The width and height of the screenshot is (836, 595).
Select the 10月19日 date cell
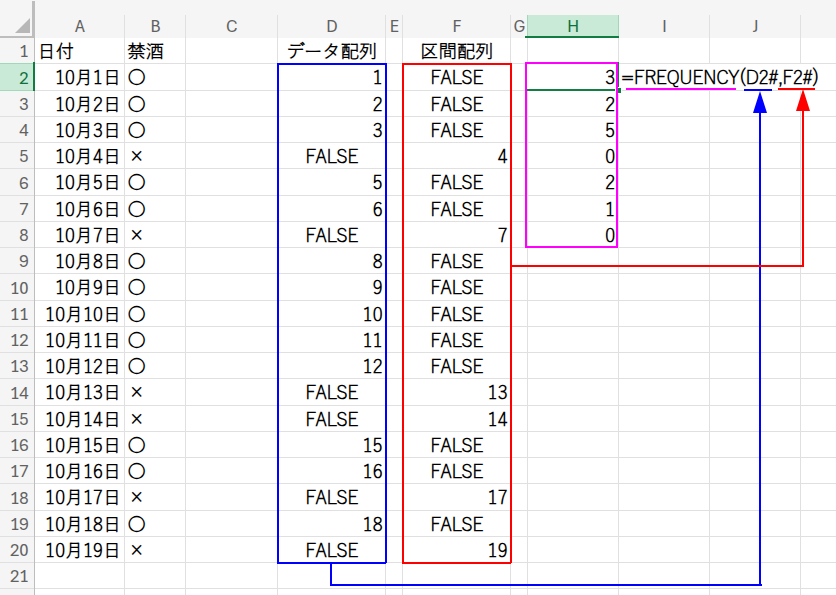point(80,550)
